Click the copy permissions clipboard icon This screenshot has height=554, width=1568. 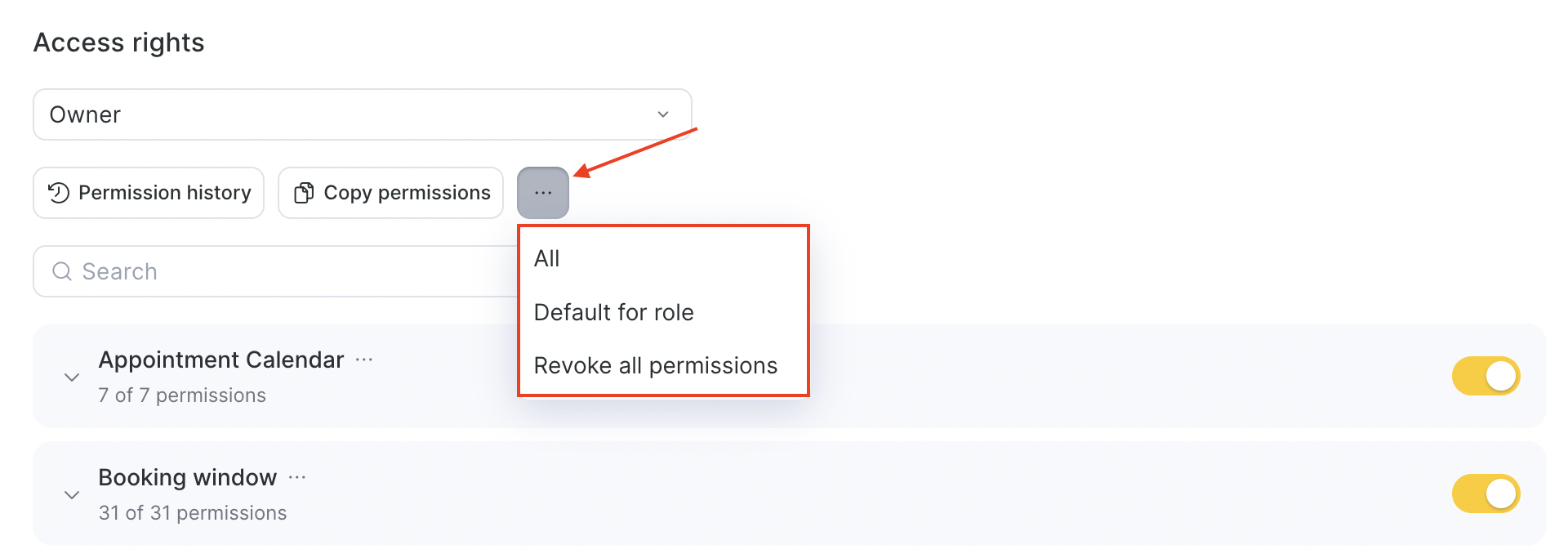pos(304,193)
